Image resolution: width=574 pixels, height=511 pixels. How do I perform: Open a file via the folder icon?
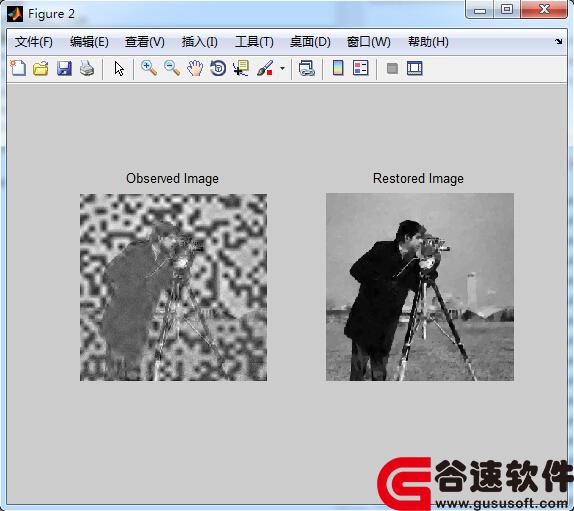(x=41, y=68)
